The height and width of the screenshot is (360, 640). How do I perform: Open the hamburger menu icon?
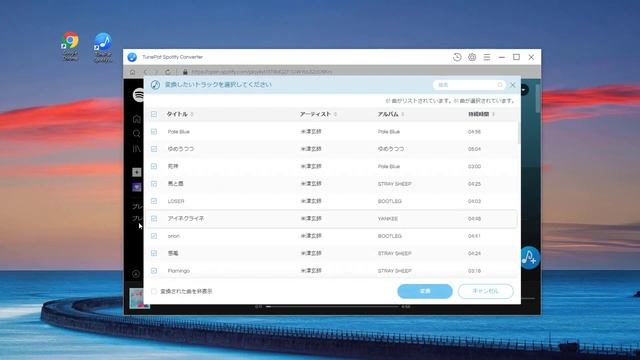tap(487, 57)
